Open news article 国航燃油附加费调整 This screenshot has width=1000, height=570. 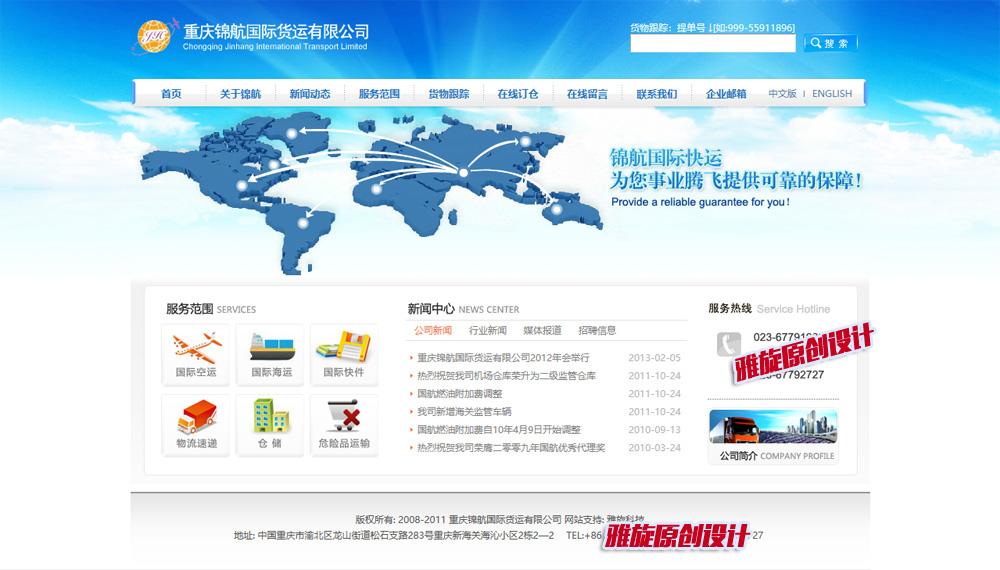pyautogui.click(x=460, y=394)
